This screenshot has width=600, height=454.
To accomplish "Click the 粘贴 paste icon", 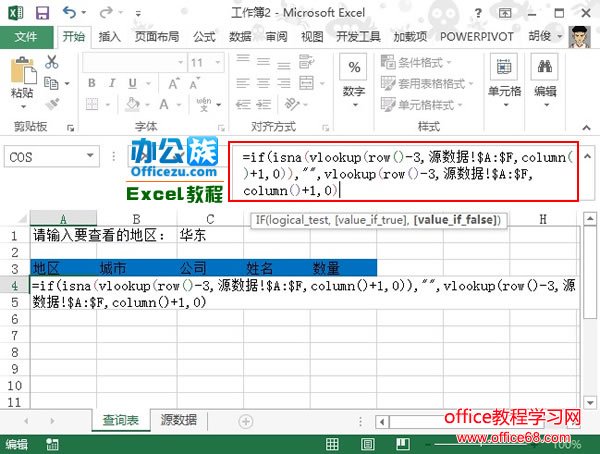I will tap(23, 71).
